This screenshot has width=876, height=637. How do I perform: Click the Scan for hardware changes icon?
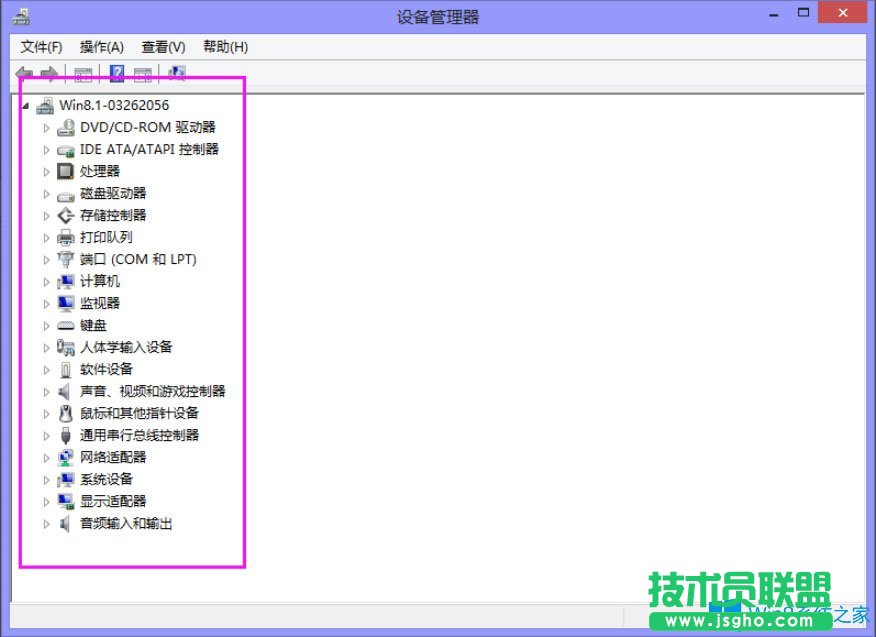click(177, 73)
